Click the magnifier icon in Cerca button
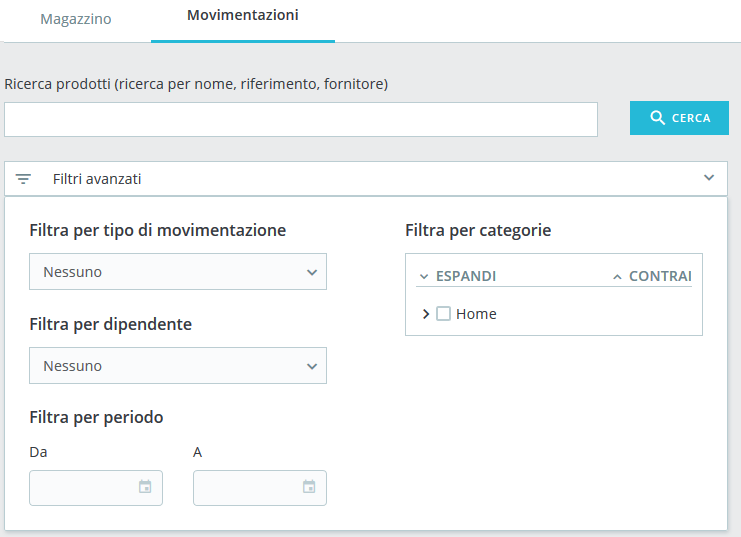Viewport: 741px width, 537px height. 657,117
